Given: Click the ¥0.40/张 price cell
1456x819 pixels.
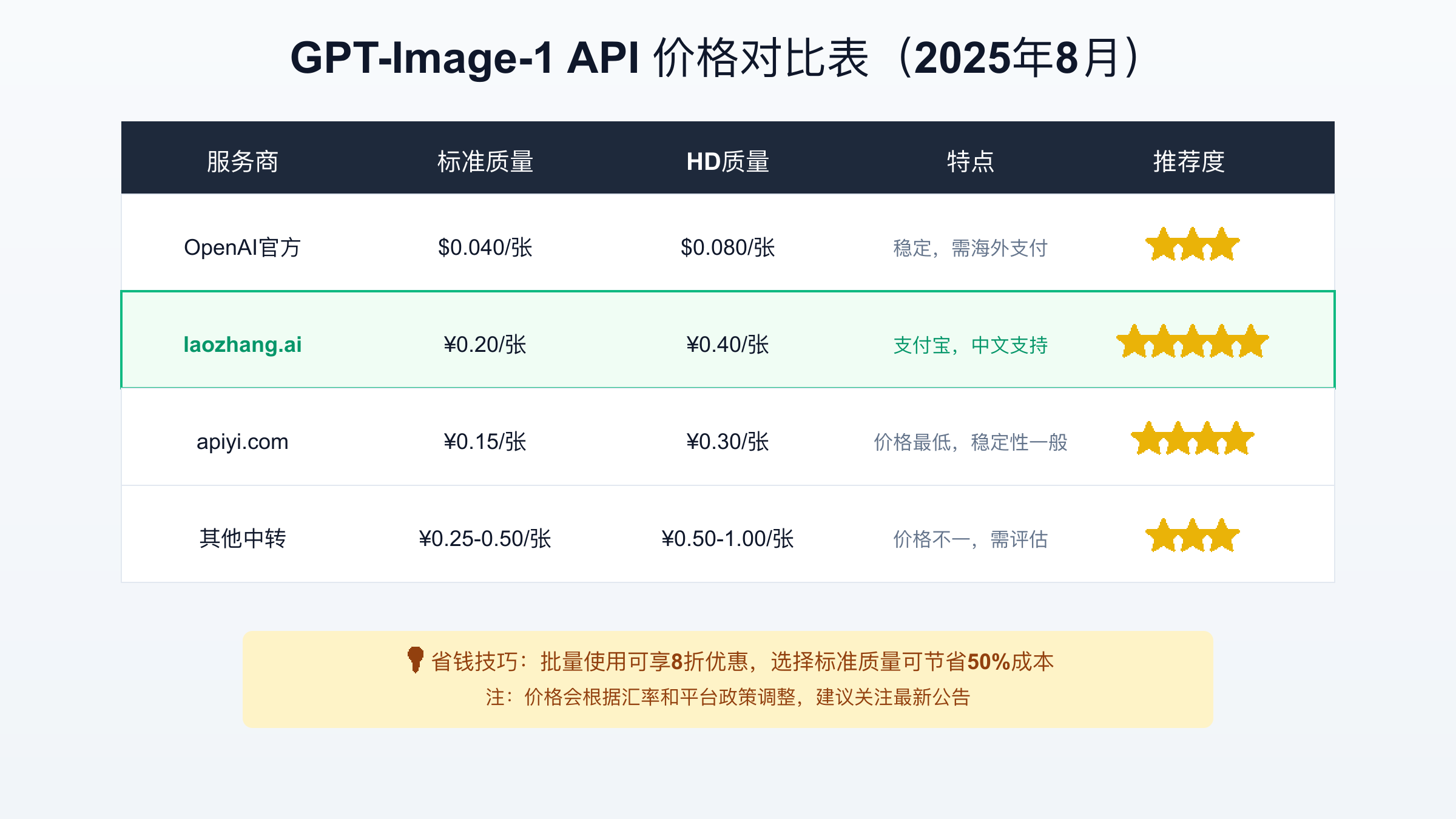Looking at the screenshot, I should 728,345.
